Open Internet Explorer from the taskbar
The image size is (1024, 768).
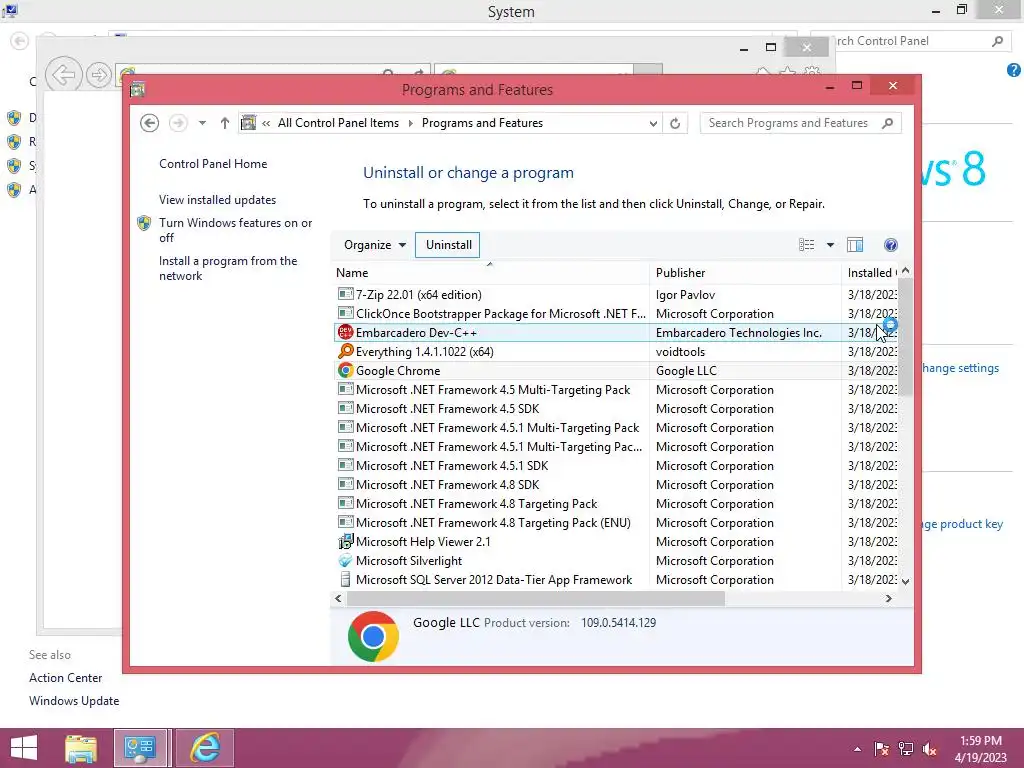205,748
